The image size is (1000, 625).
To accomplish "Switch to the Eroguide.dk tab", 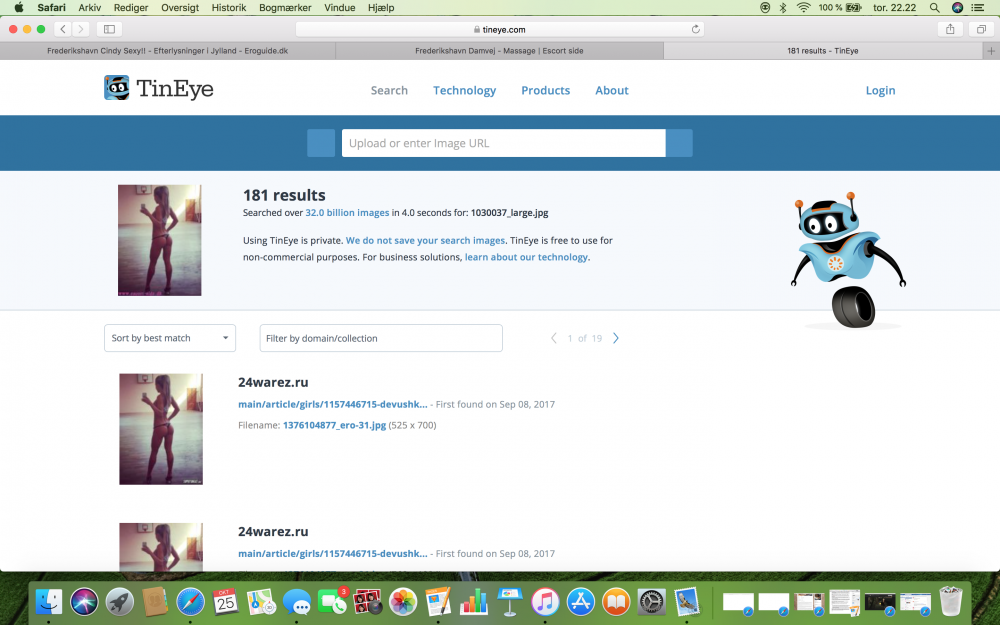I will 168,51.
